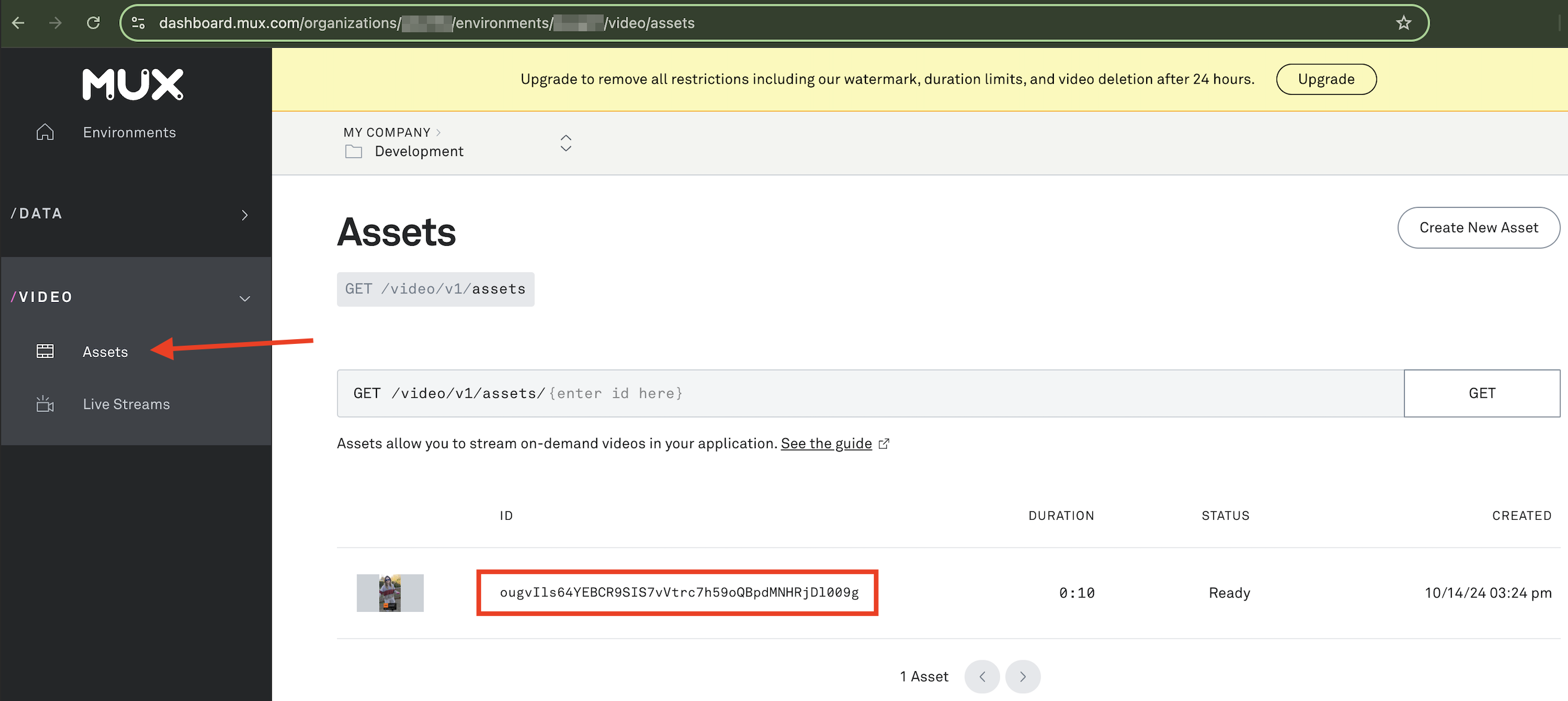Reload the page
This screenshot has width=1568, height=701.
93,23
